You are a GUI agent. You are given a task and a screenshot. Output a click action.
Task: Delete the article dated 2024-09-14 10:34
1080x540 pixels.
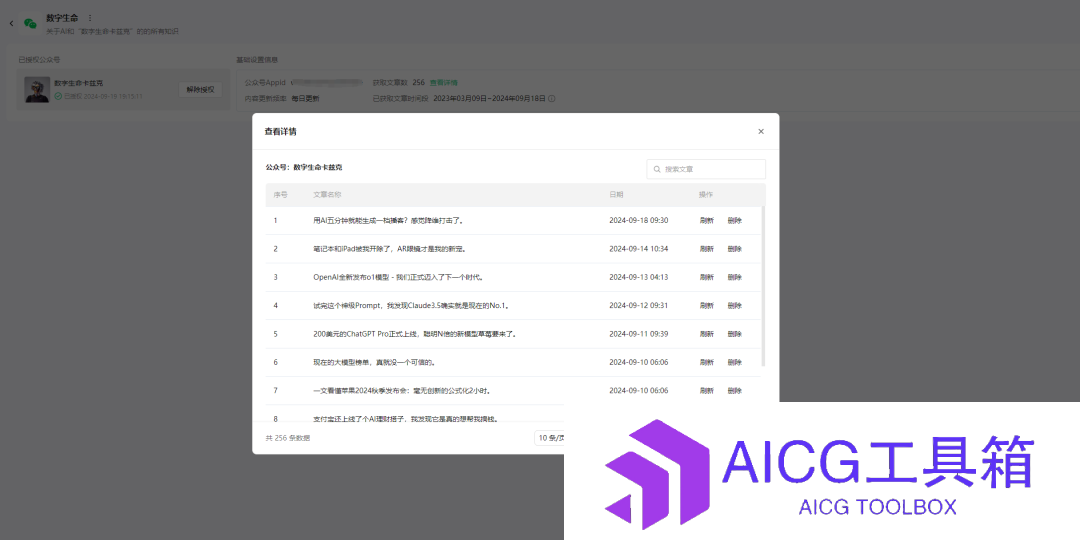(734, 249)
